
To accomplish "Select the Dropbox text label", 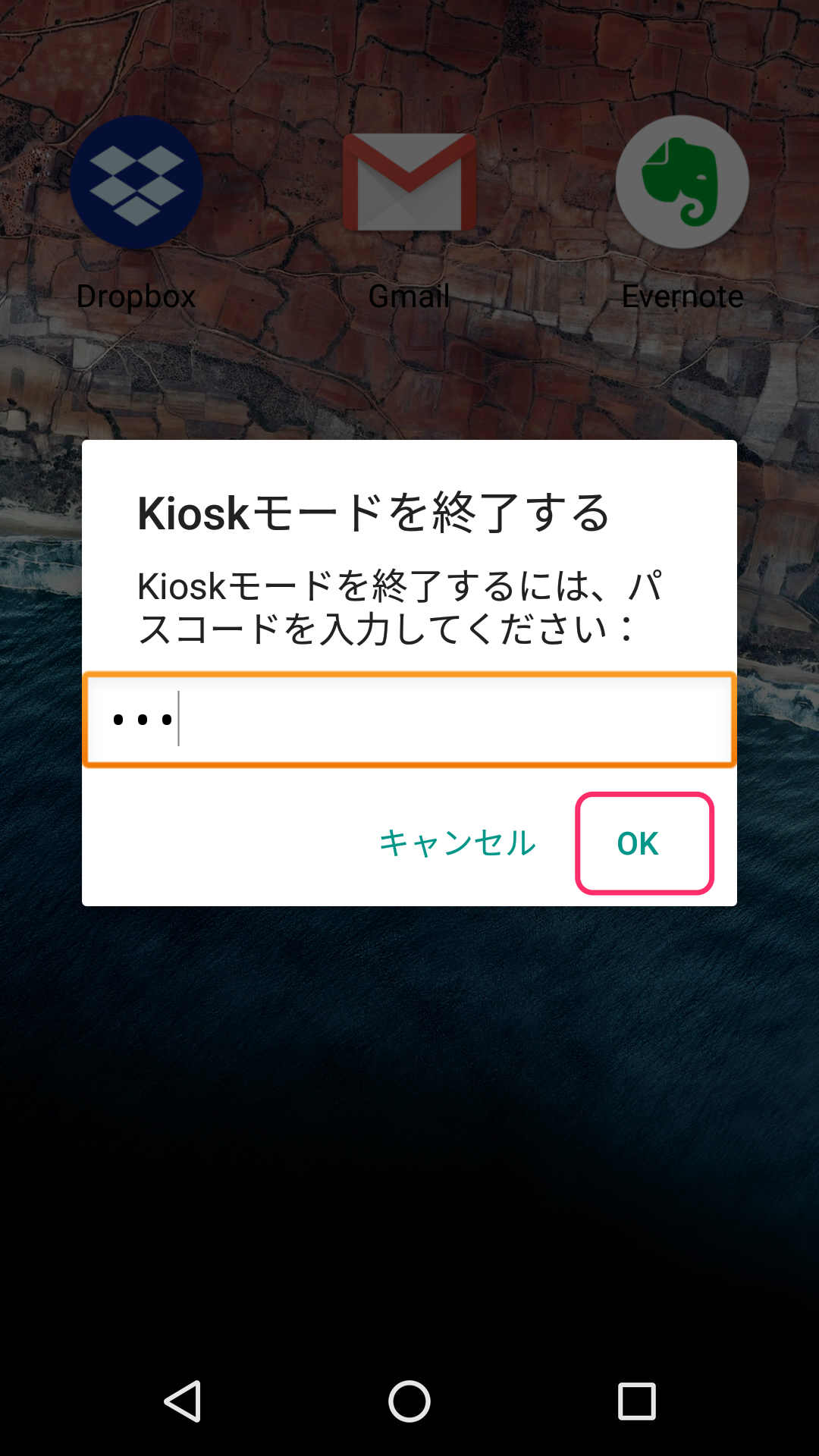I will [136, 297].
